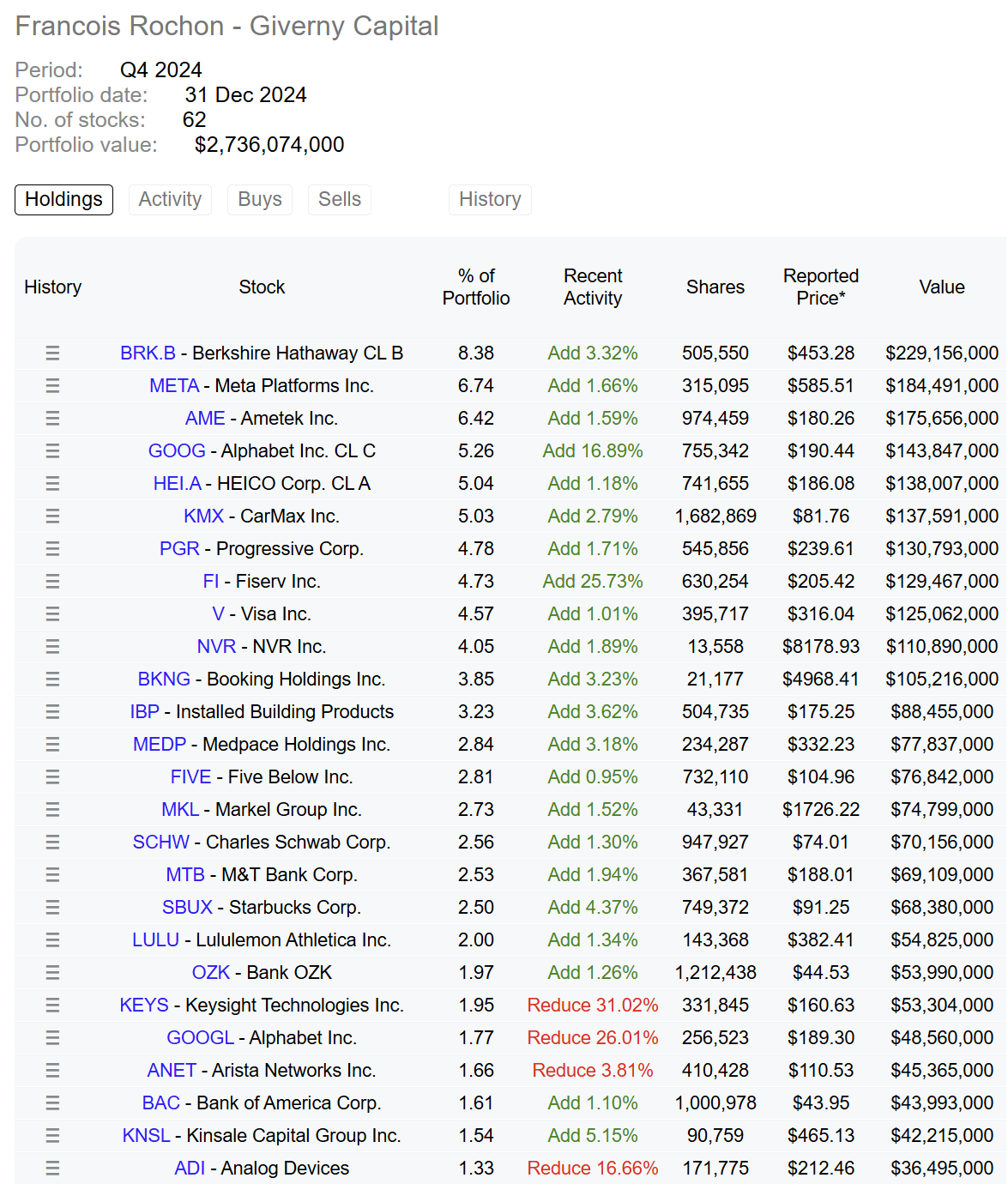
Task: Sort by Recent Activity column header
Action: pyautogui.click(x=593, y=287)
